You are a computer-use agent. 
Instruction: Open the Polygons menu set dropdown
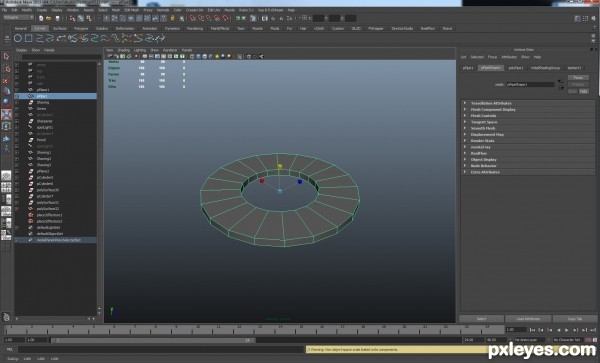click(18, 18)
